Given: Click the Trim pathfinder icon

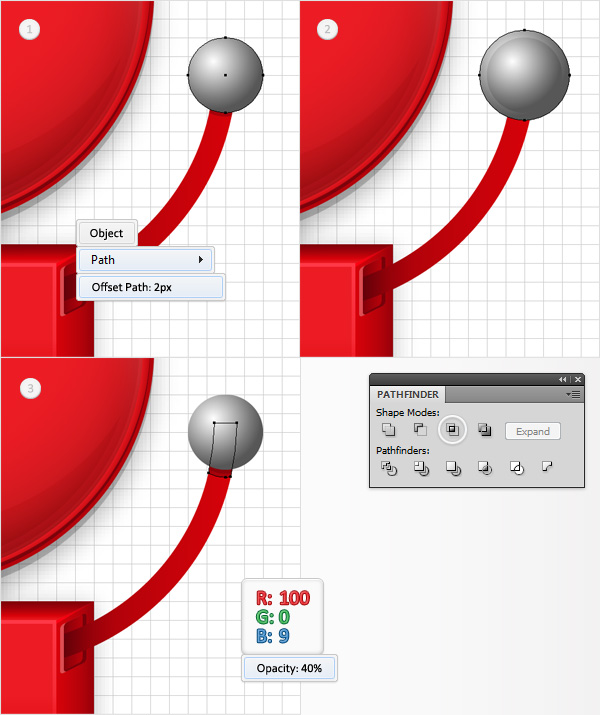Looking at the screenshot, I should pos(421,468).
